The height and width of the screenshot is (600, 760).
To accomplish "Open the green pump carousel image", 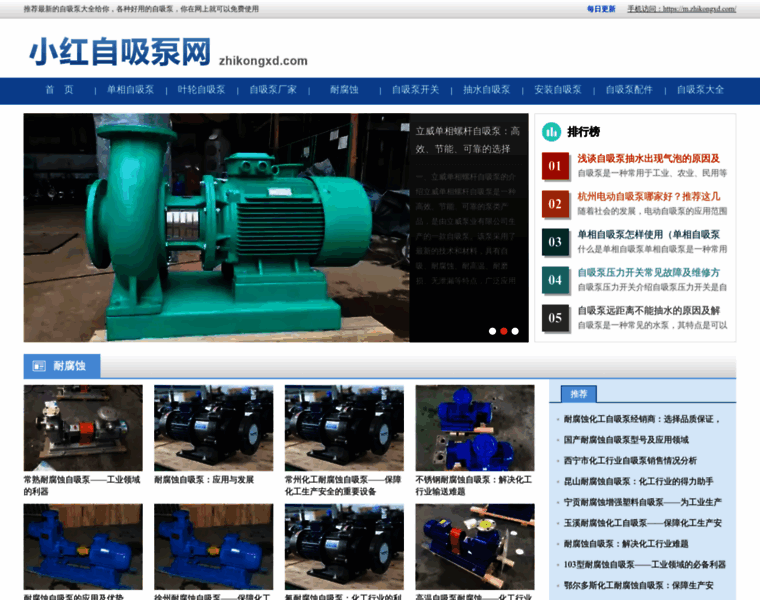I will [x=216, y=228].
